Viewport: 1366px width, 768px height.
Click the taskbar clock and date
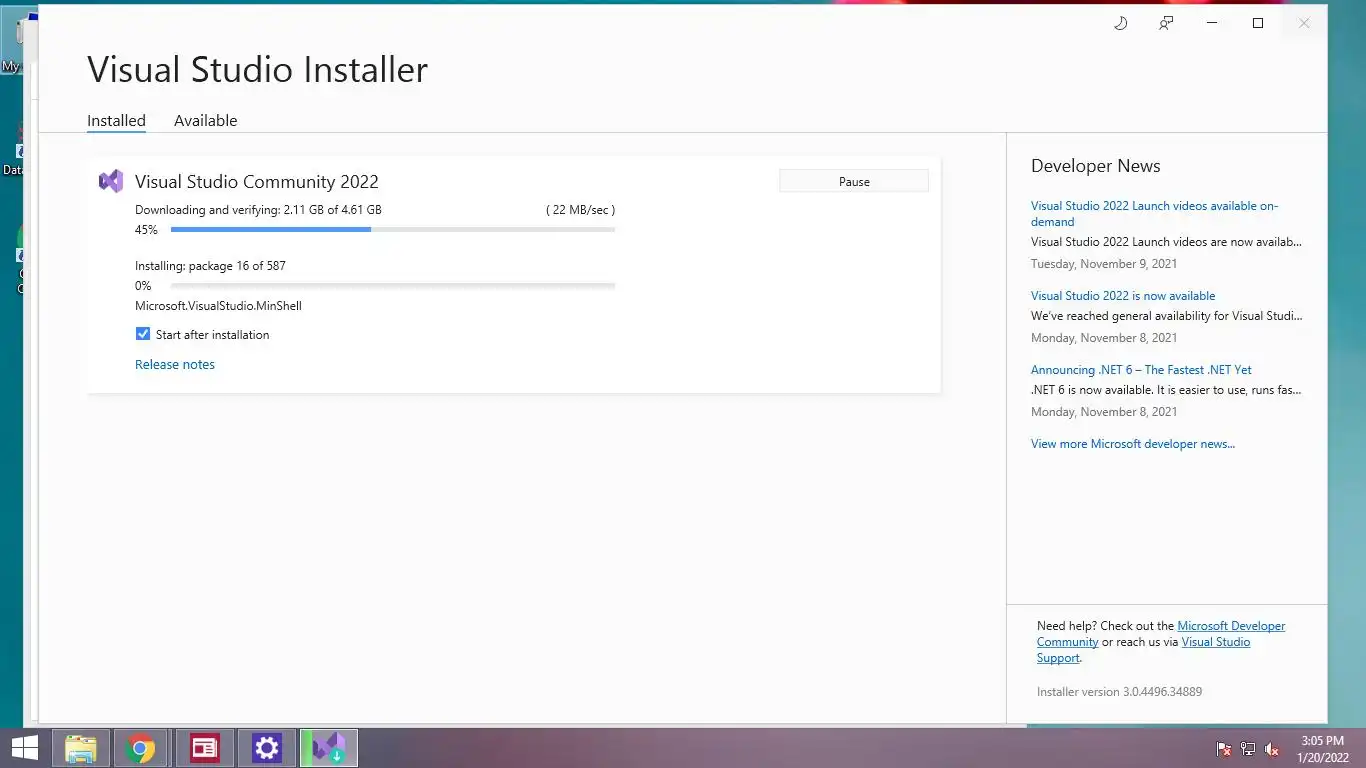[1322, 749]
